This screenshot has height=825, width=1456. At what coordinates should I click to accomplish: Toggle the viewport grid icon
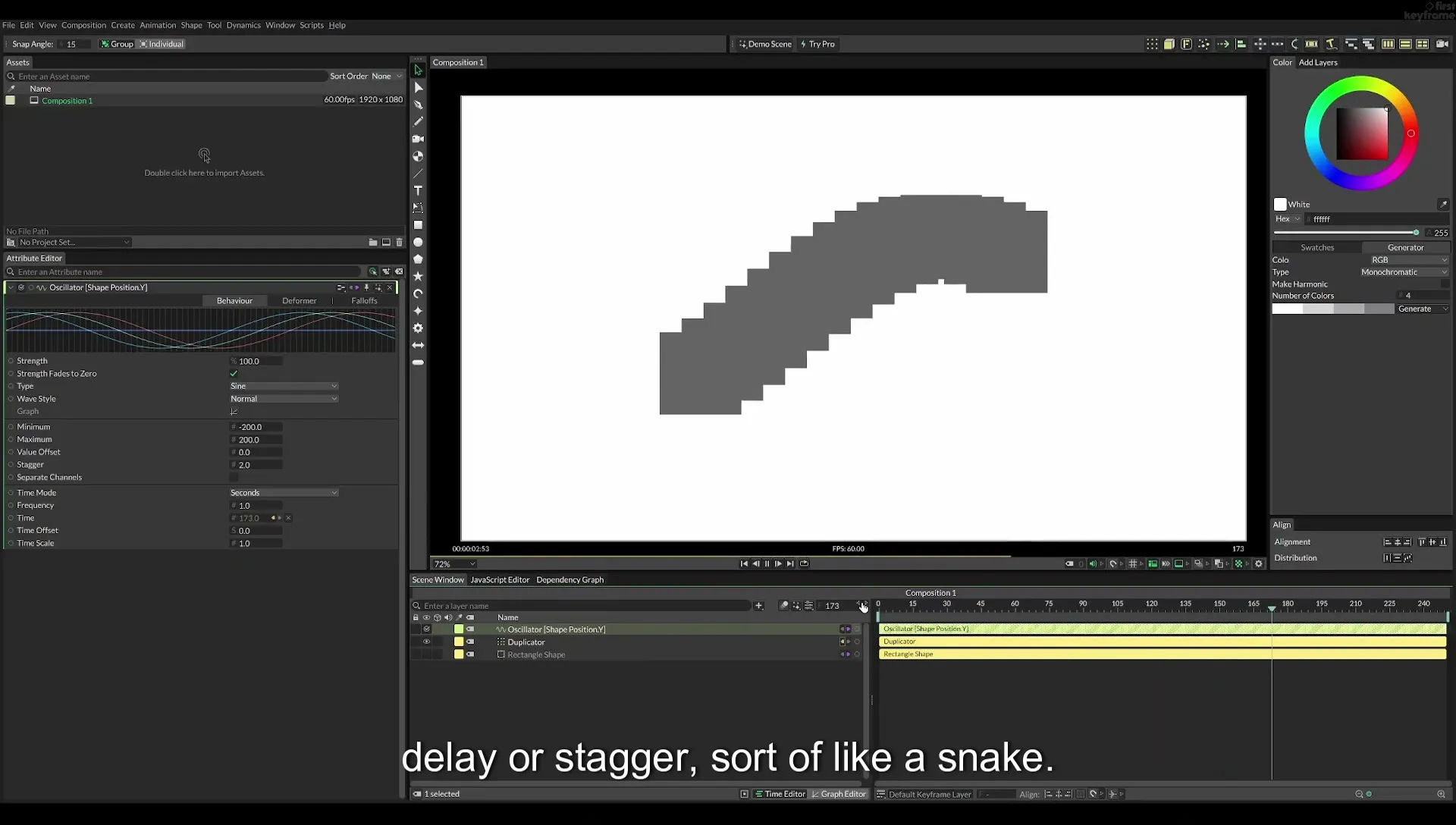pos(1132,563)
